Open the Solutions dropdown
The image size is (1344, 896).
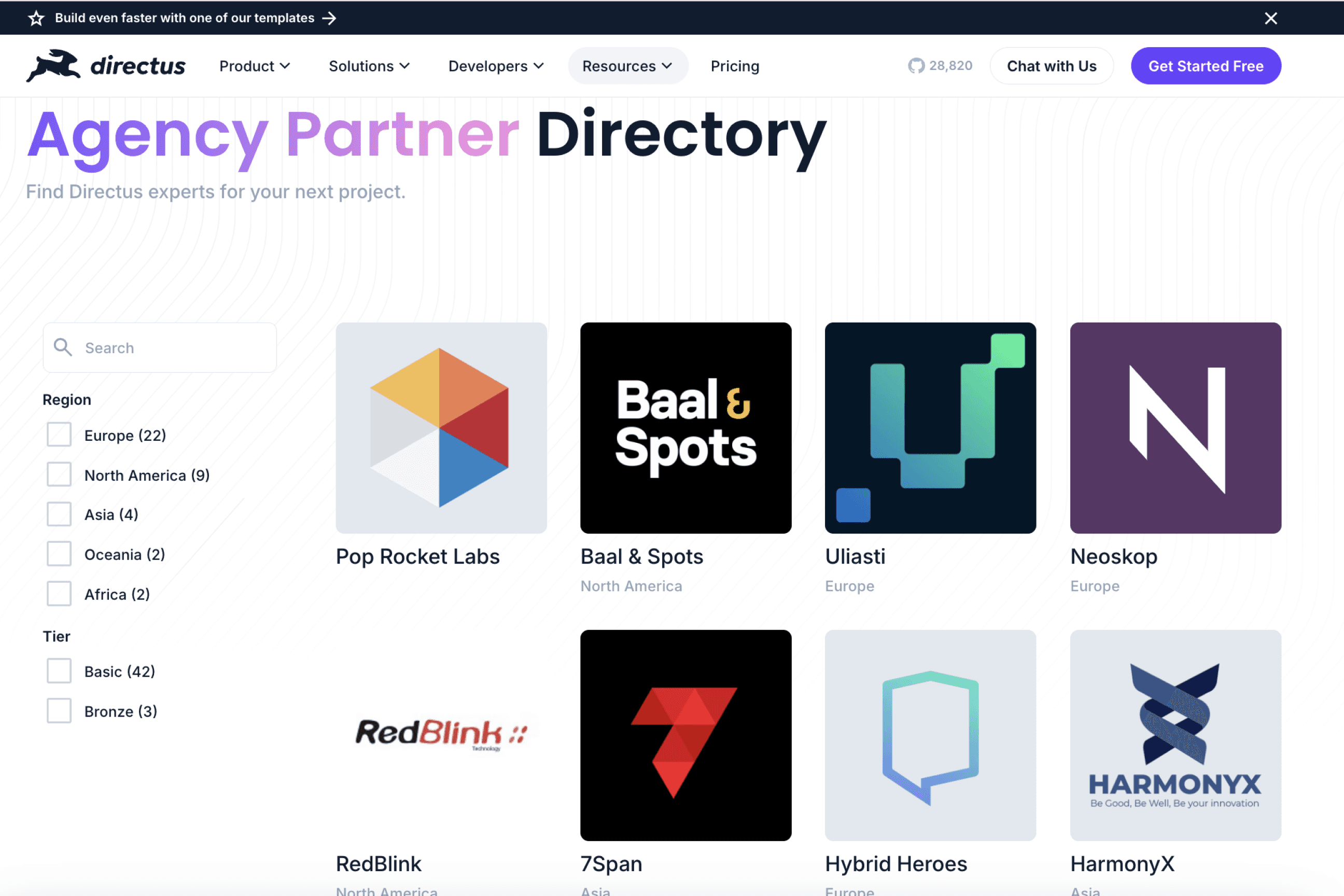point(369,66)
